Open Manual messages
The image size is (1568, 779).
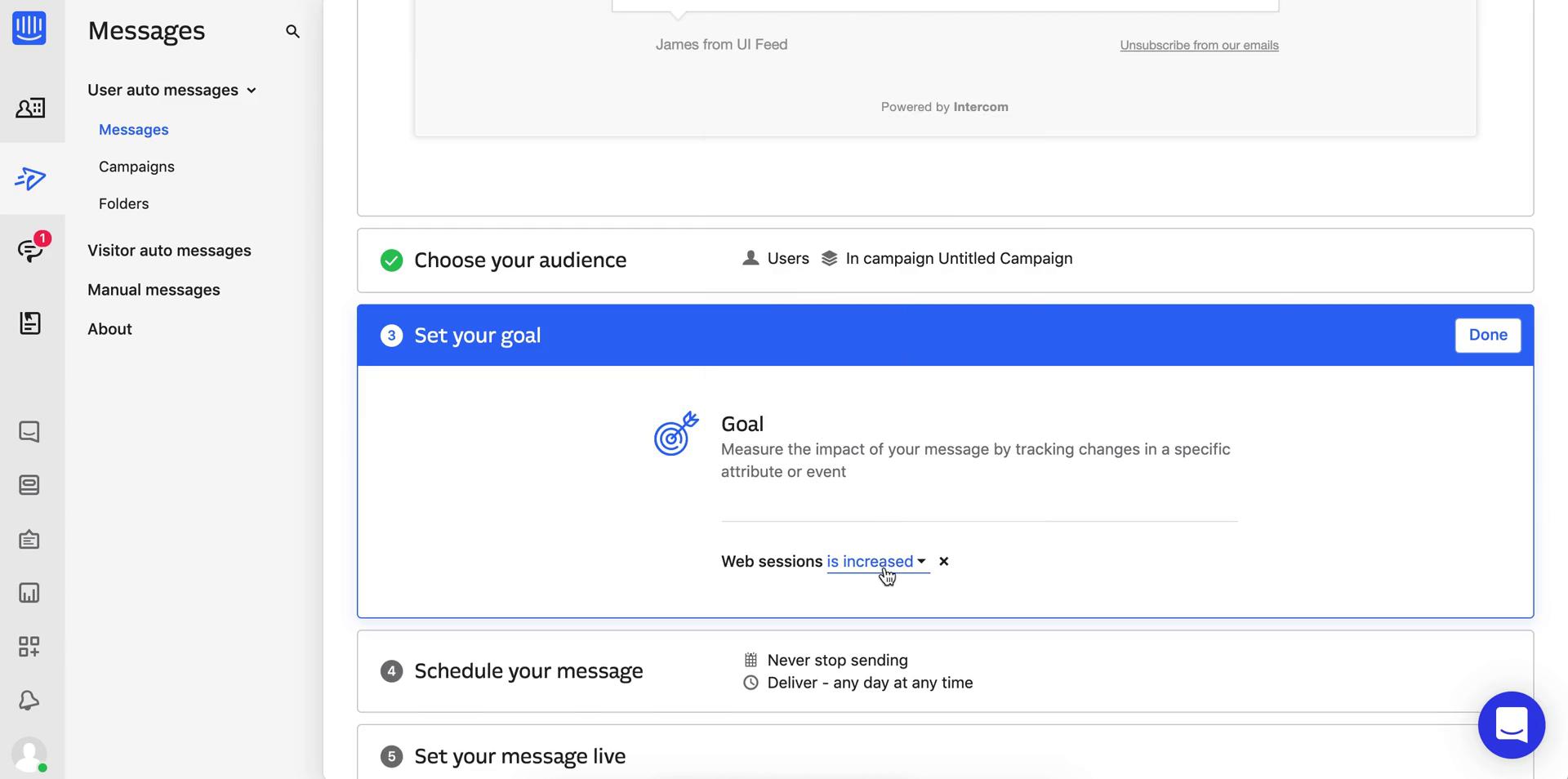[154, 290]
